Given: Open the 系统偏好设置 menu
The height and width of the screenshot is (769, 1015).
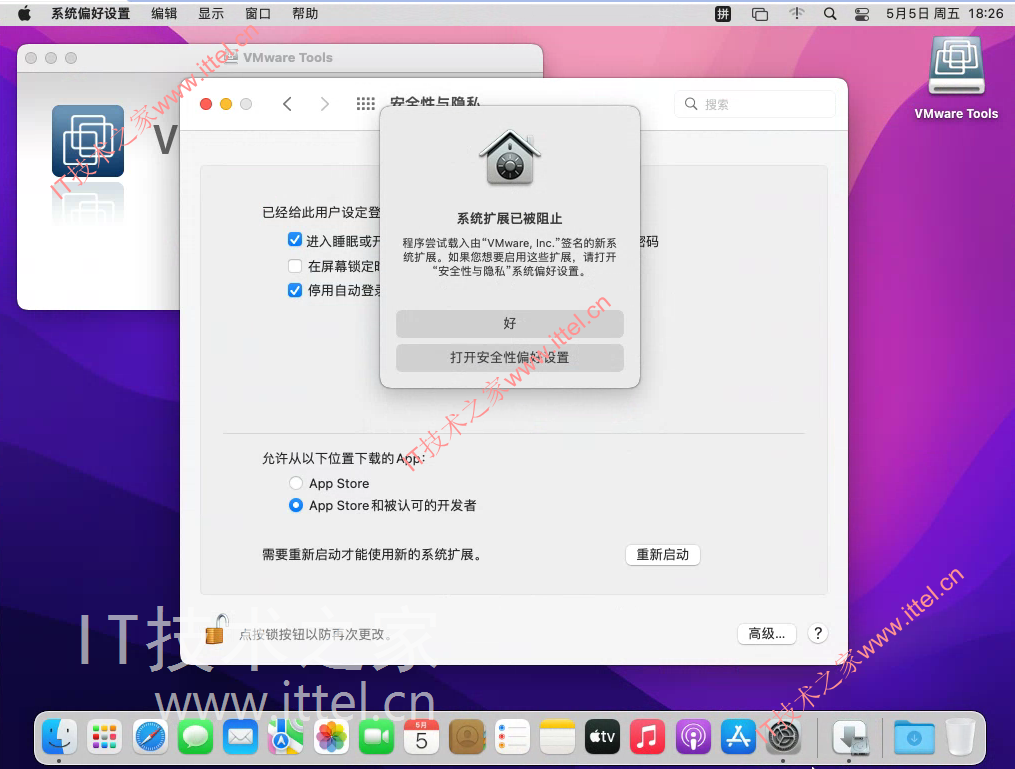Looking at the screenshot, I should coord(91,14).
